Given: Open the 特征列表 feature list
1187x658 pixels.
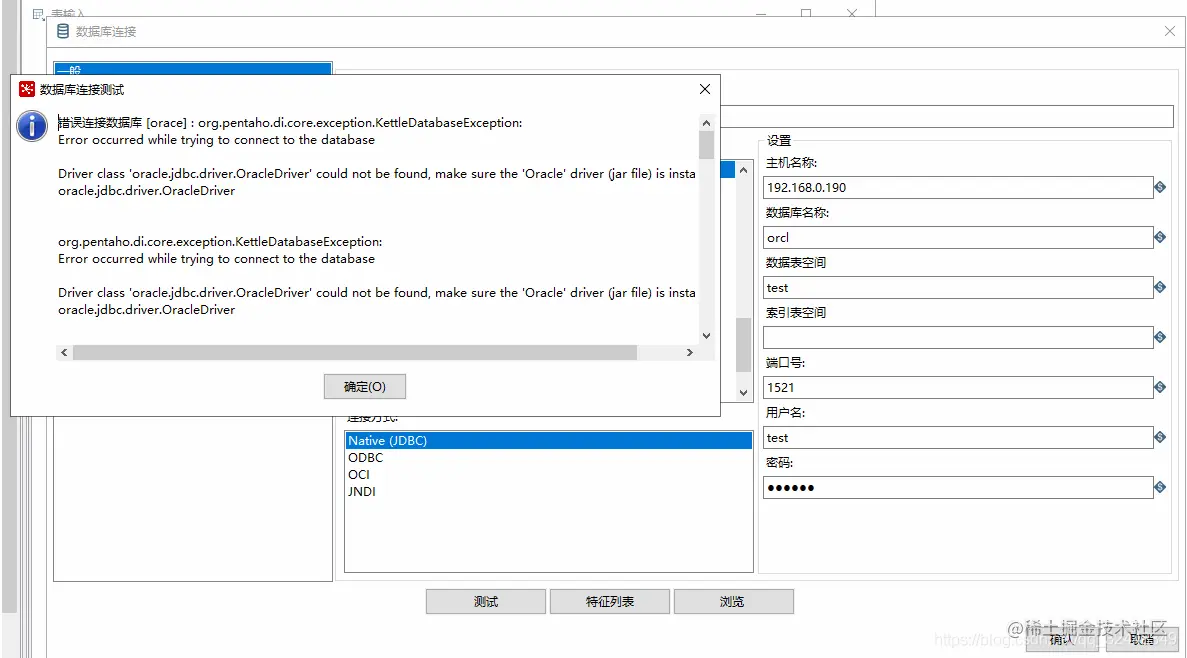Looking at the screenshot, I should (610, 601).
